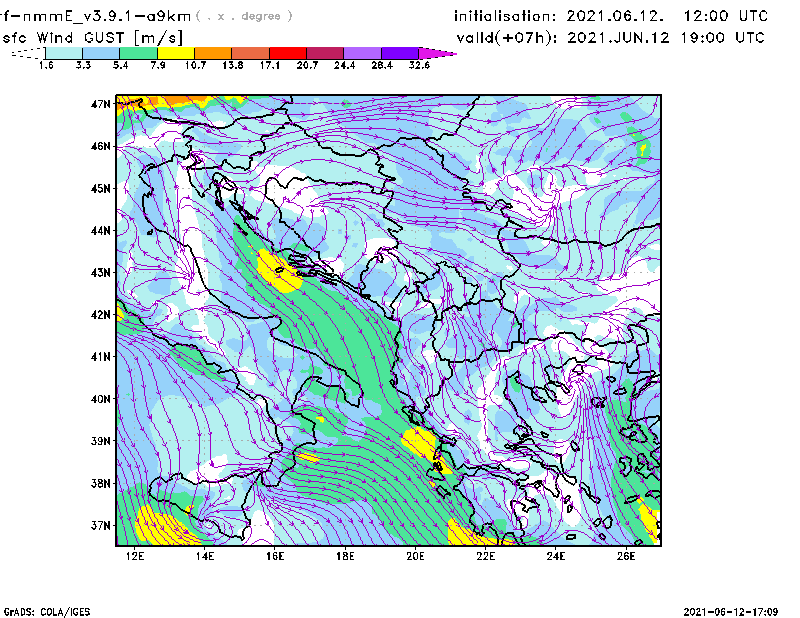Click the legend value 28.4

(382, 65)
